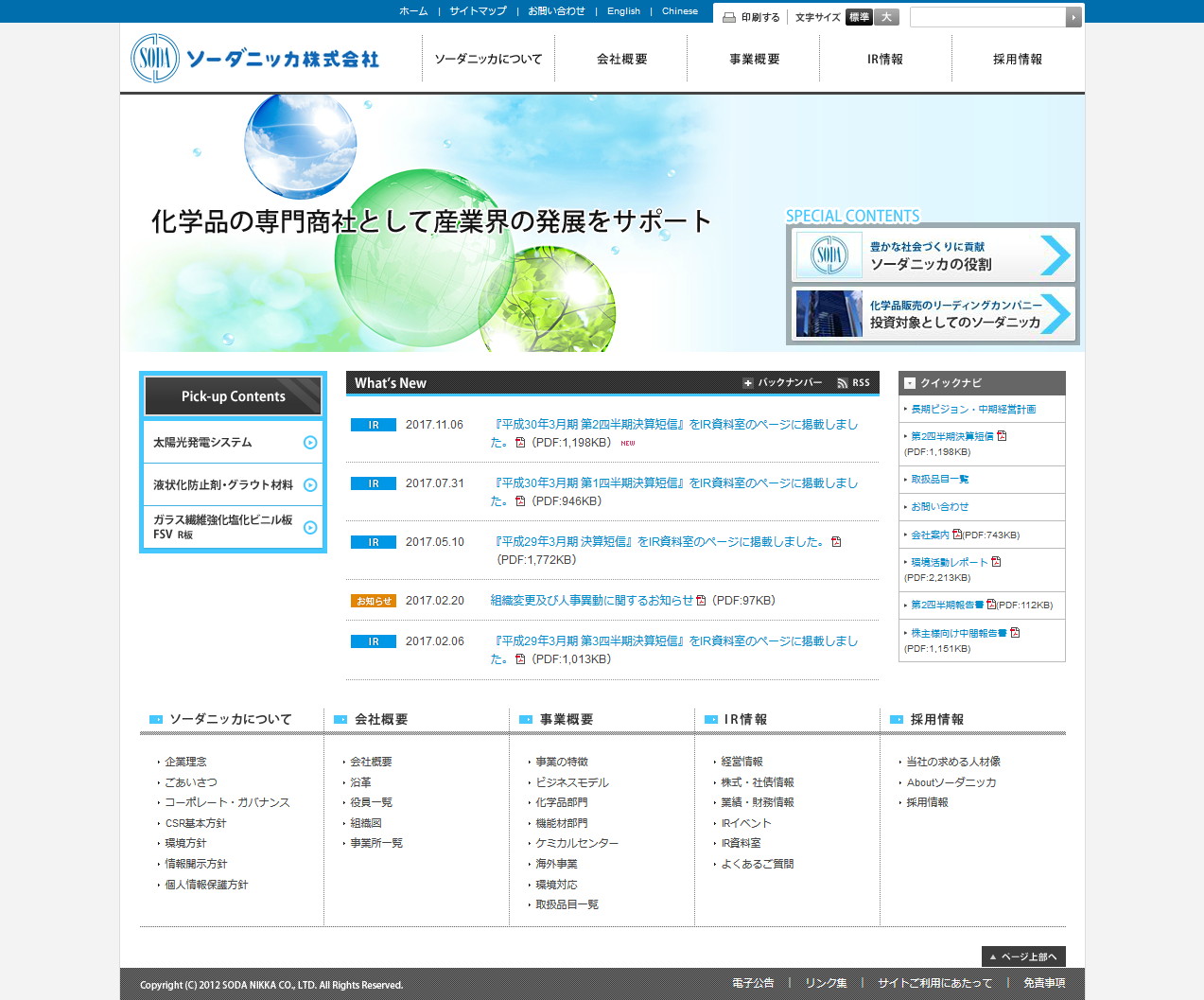The image size is (1204, 1000).
Task: Open 当社の求める人材像 link
Action: [953, 762]
